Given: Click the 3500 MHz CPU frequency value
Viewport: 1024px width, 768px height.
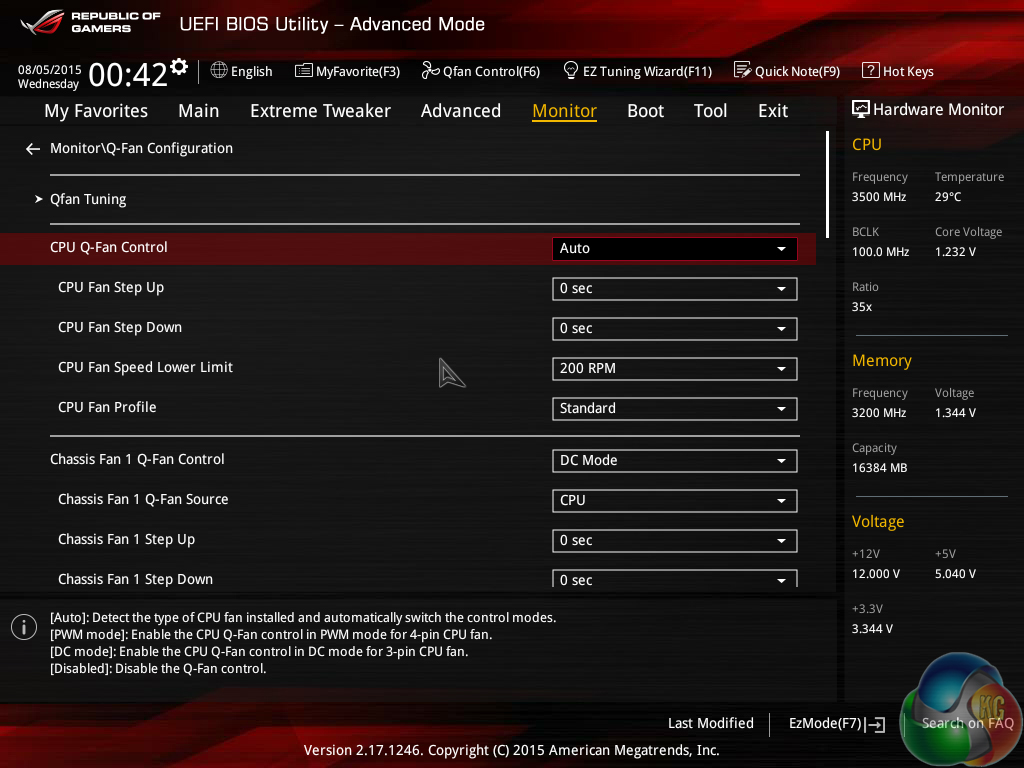Looking at the screenshot, I should pyautogui.click(x=878, y=197).
